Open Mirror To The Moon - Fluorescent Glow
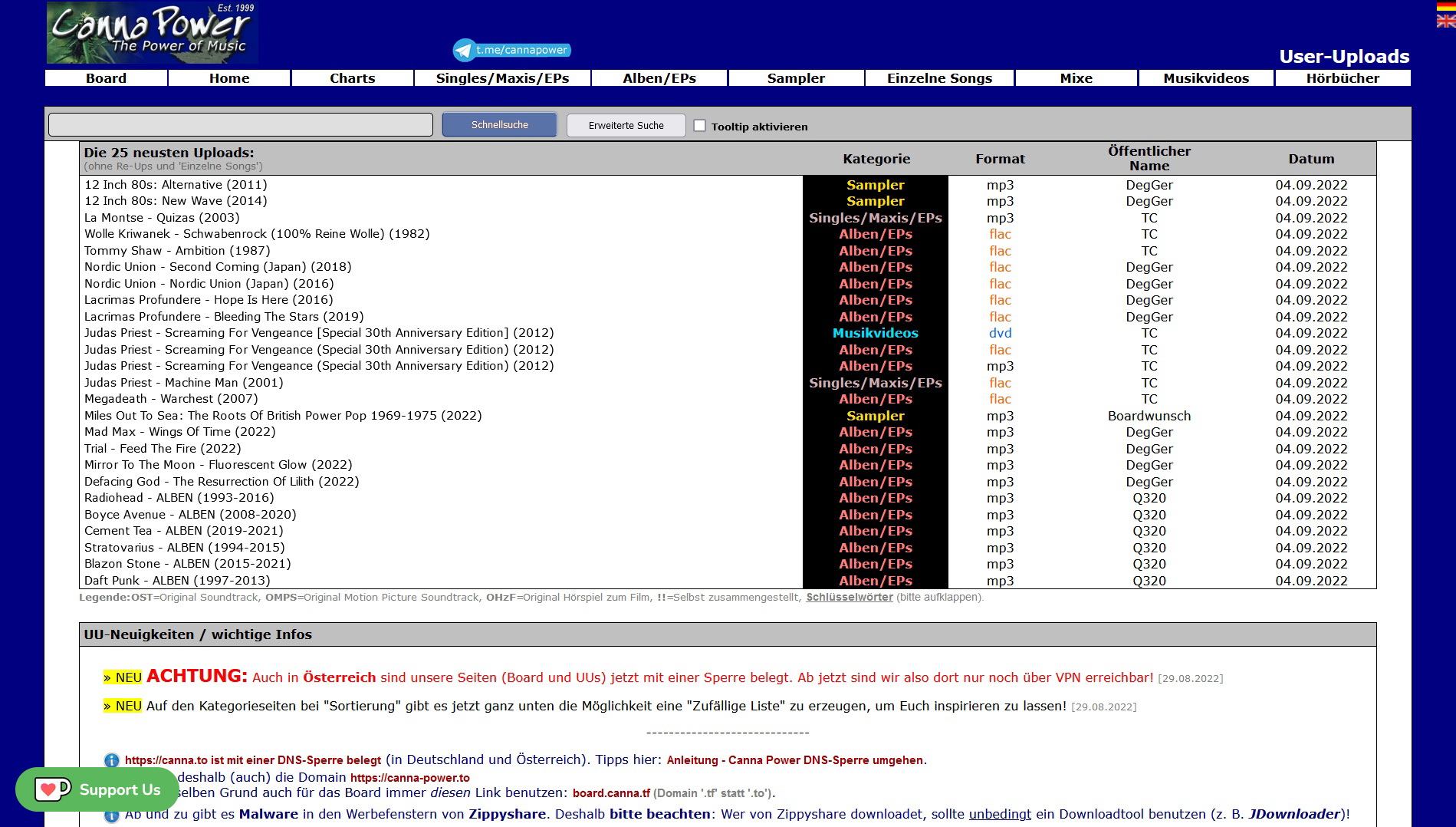This screenshot has height=827, width=1456. point(219,465)
